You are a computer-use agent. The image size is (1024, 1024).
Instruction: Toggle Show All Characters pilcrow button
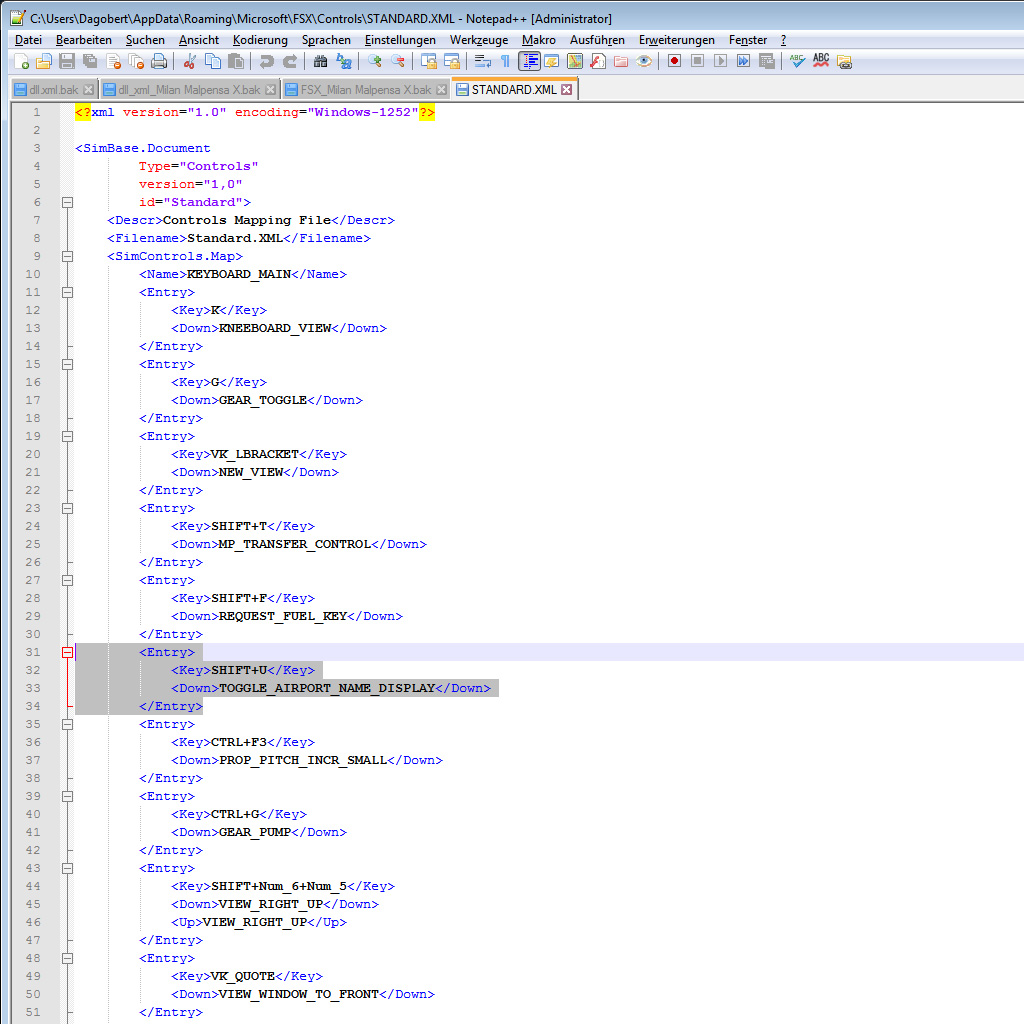[x=505, y=61]
